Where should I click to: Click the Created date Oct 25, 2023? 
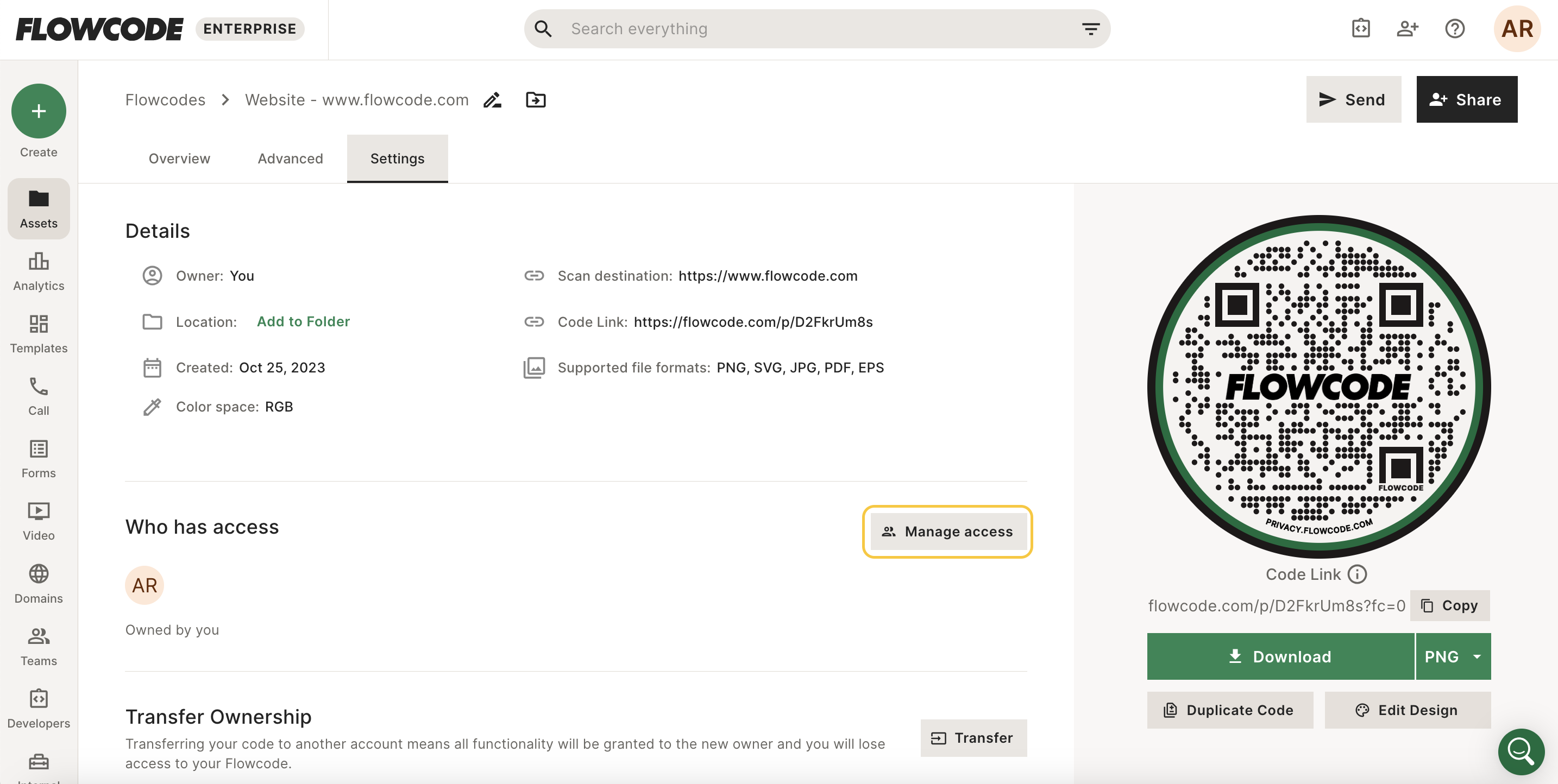coord(282,368)
